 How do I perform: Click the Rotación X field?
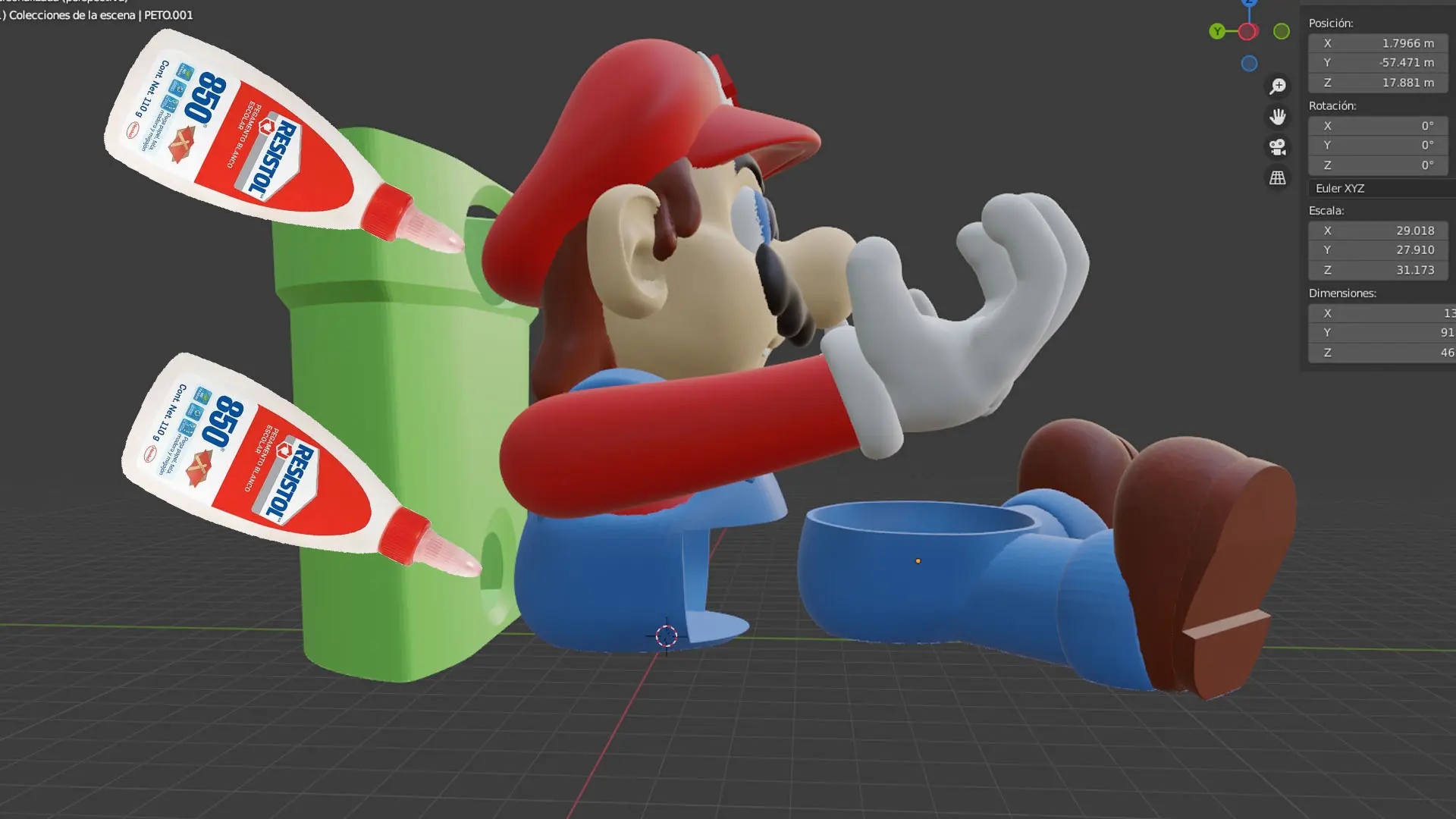1378,126
